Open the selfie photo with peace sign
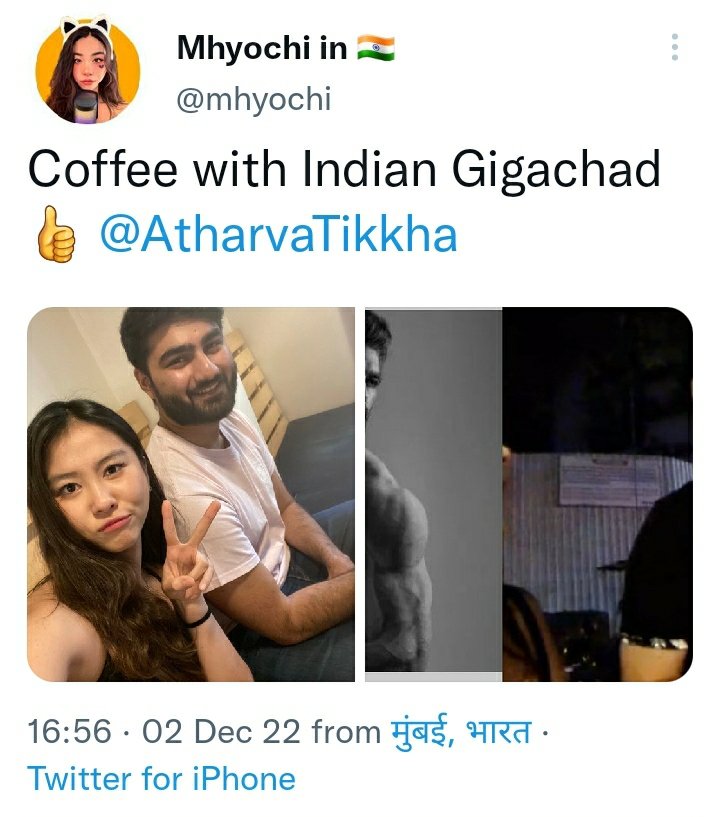 click(191, 494)
